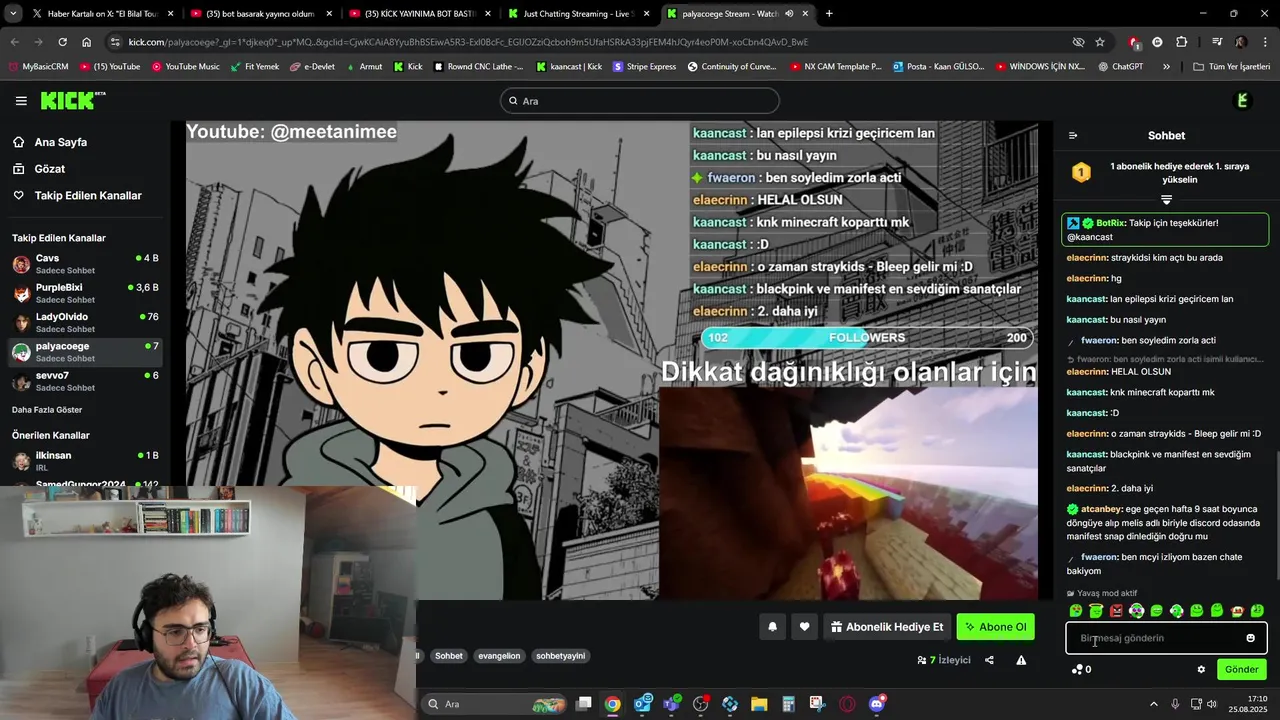The height and width of the screenshot is (720, 1280).
Task: Reload the page in Chrome
Action: [62, 42]
